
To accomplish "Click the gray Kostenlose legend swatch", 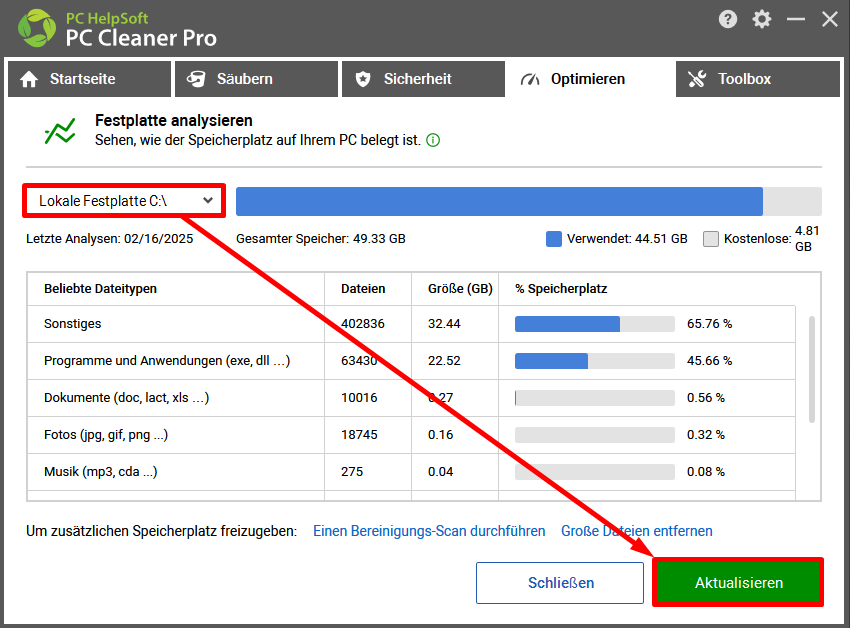I will [711, 239].
